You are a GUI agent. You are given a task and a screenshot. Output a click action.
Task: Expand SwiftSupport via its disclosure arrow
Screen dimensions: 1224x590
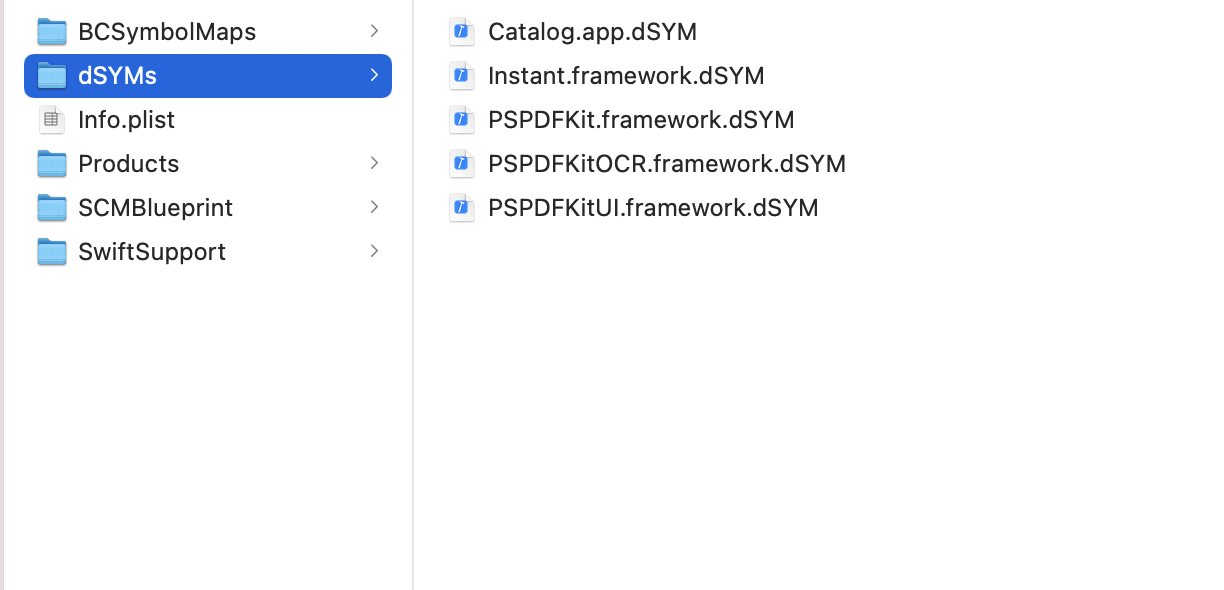374,251
